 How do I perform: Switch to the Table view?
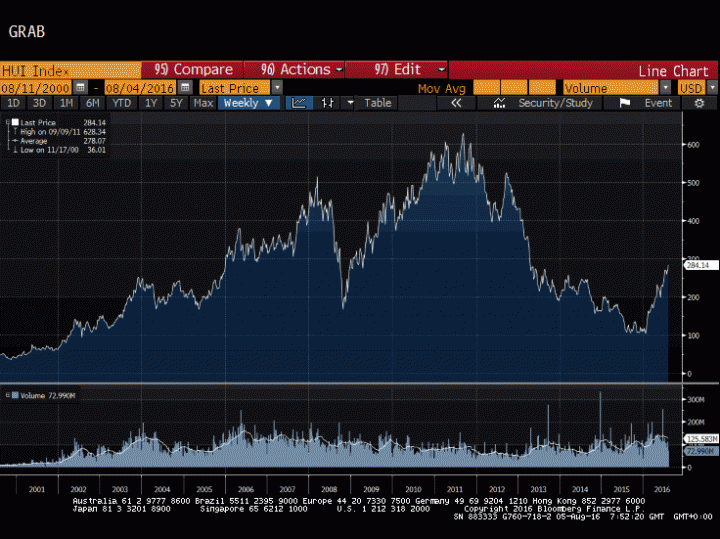point(378,103)
